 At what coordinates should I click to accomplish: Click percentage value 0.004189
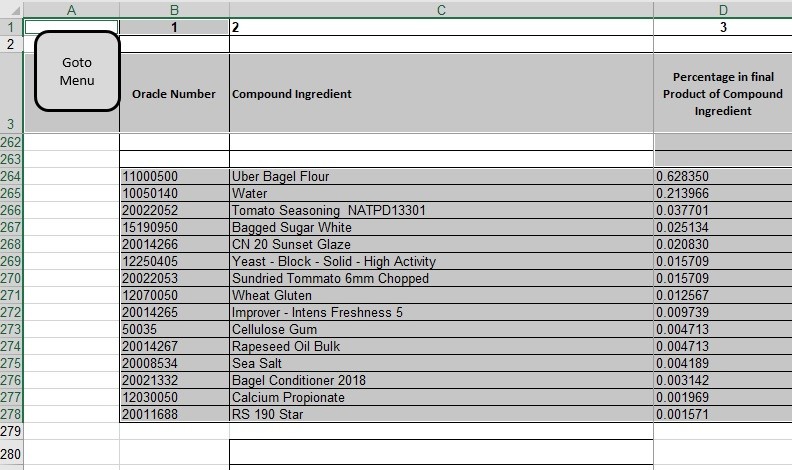pyautogui.click(x=723, y=363)
